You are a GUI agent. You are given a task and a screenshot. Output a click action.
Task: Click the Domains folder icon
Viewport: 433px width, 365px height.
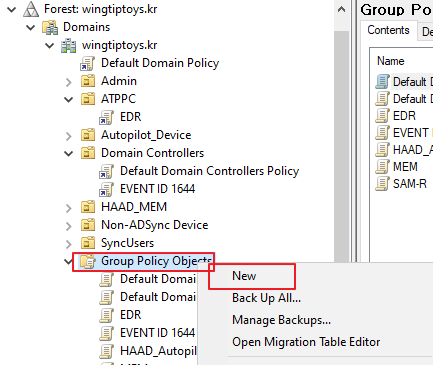click(50, 27)
